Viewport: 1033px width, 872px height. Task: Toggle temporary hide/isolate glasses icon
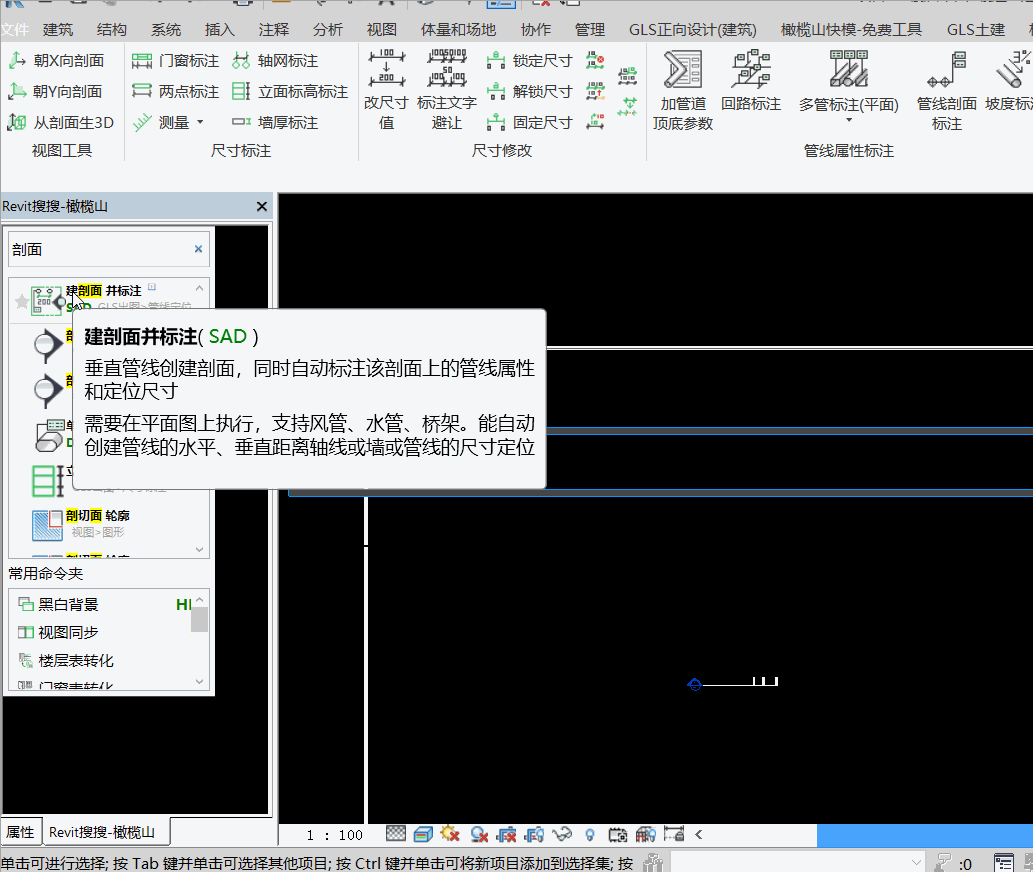click(561, 834)
